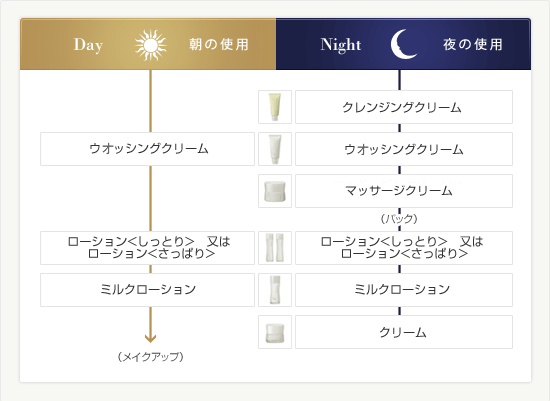Switch to the Night 夜の使用 header
Image resolution: width=550 pixels, height=401 pixels.
403,44
